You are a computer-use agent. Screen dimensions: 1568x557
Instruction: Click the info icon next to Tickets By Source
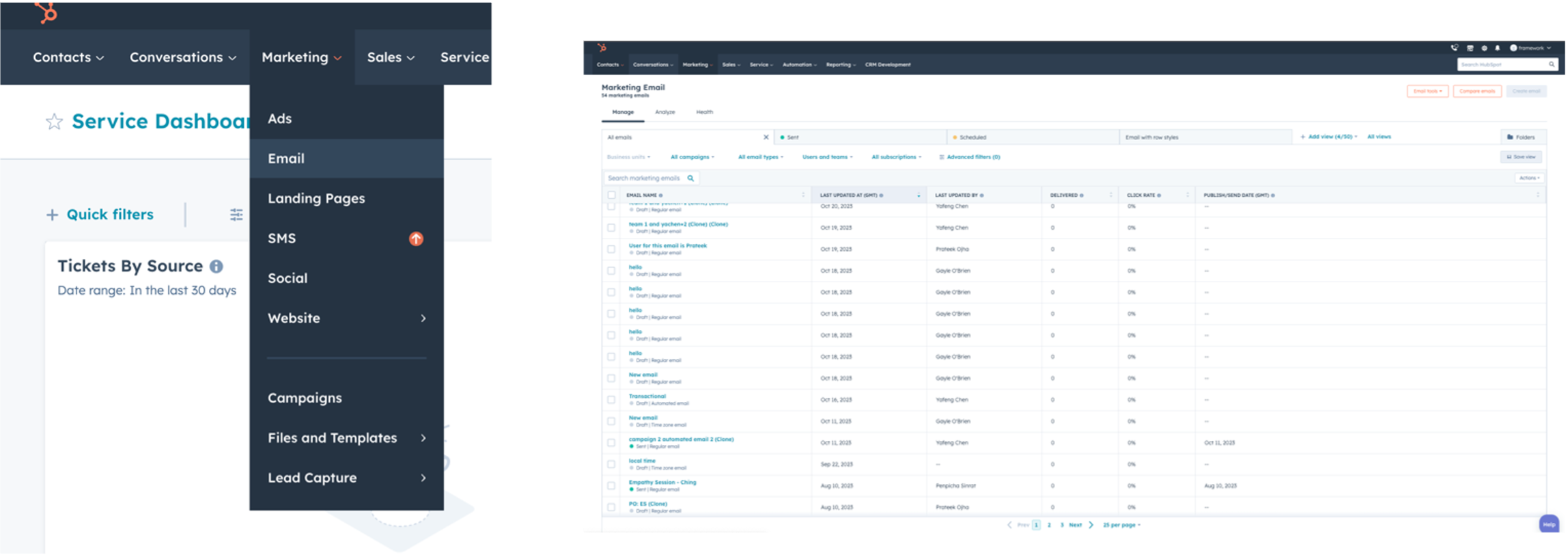coord(216,267)
